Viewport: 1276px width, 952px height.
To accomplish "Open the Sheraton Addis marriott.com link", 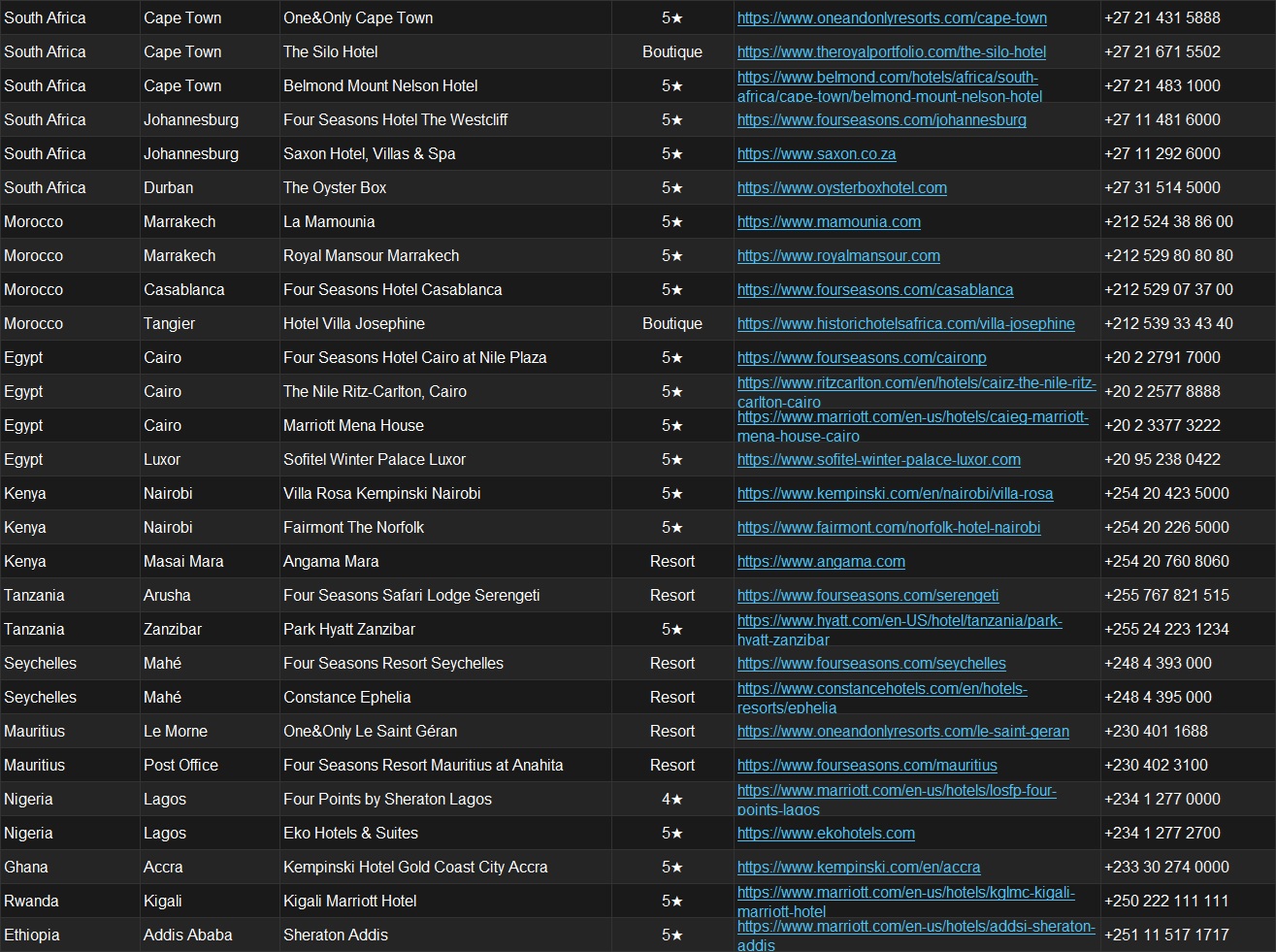I will pyautogui.click(x=916, y=936).
